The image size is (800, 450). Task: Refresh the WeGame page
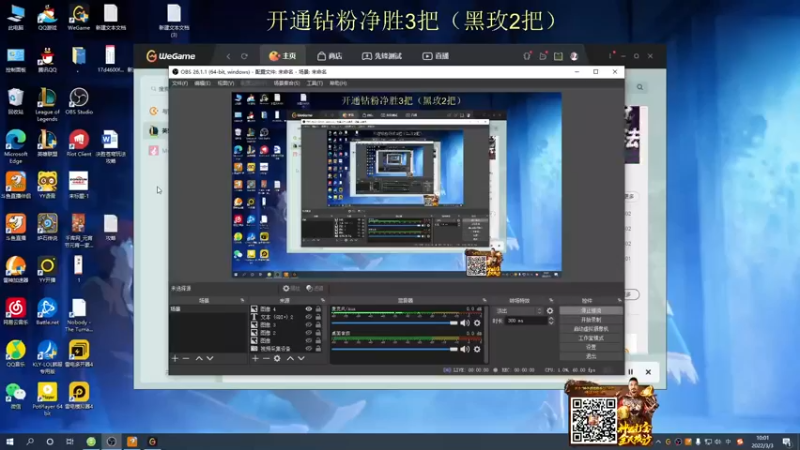[244, 56]
